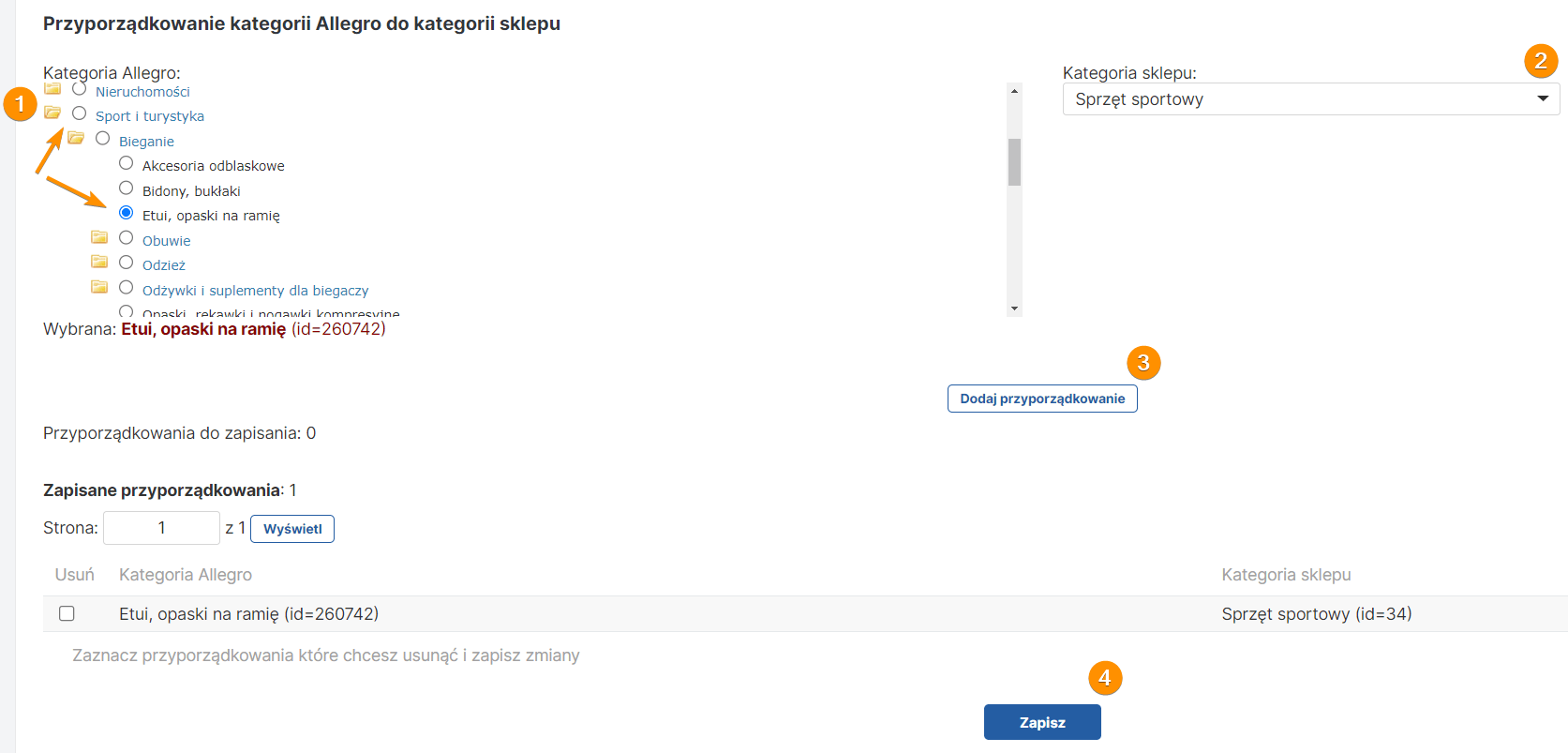Collapse the open folder icon for Sport i turystyka
This screenshot has width=1568, height=753.
[x=52, y=113]
